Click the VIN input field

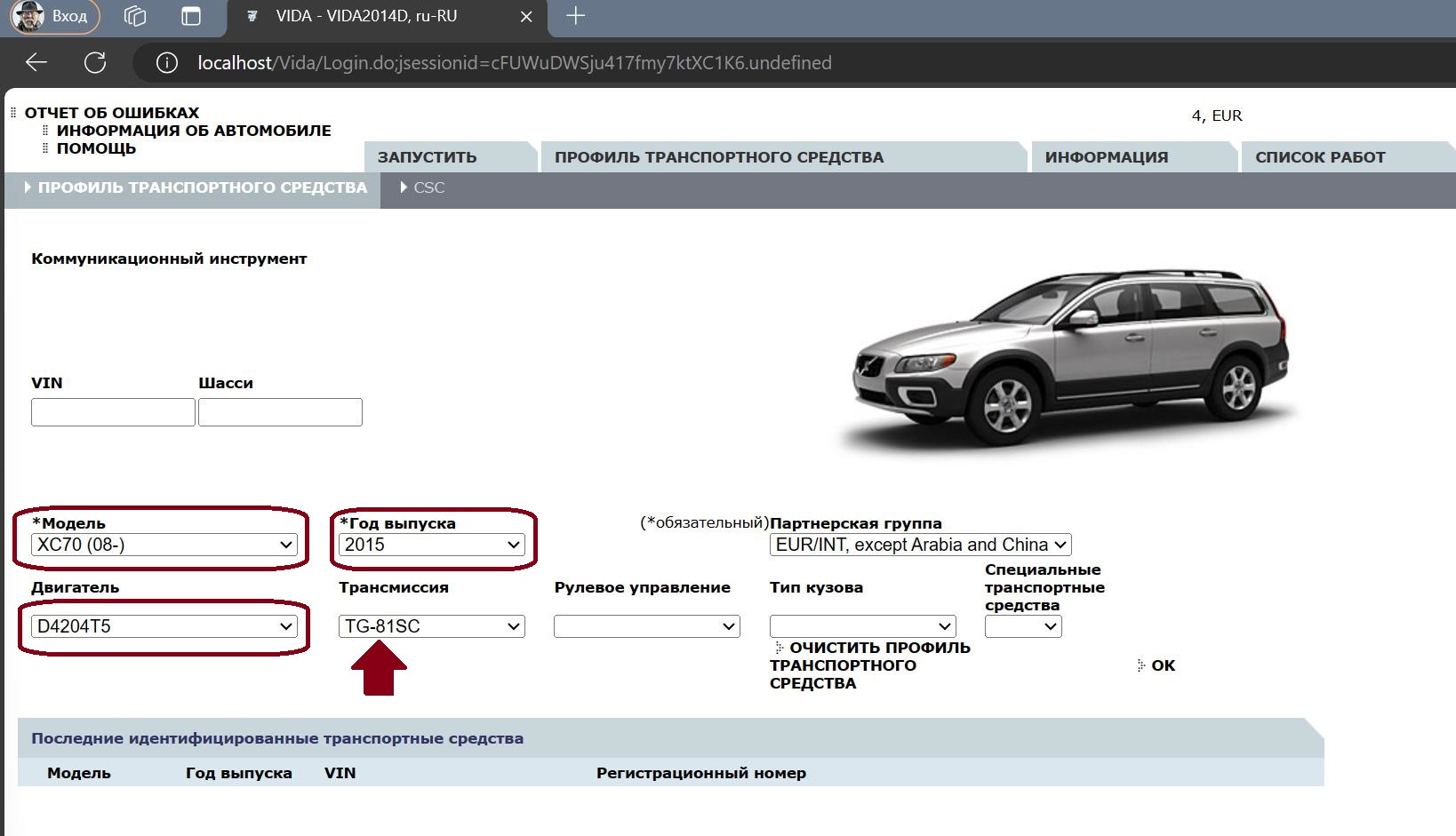(113, 412)
